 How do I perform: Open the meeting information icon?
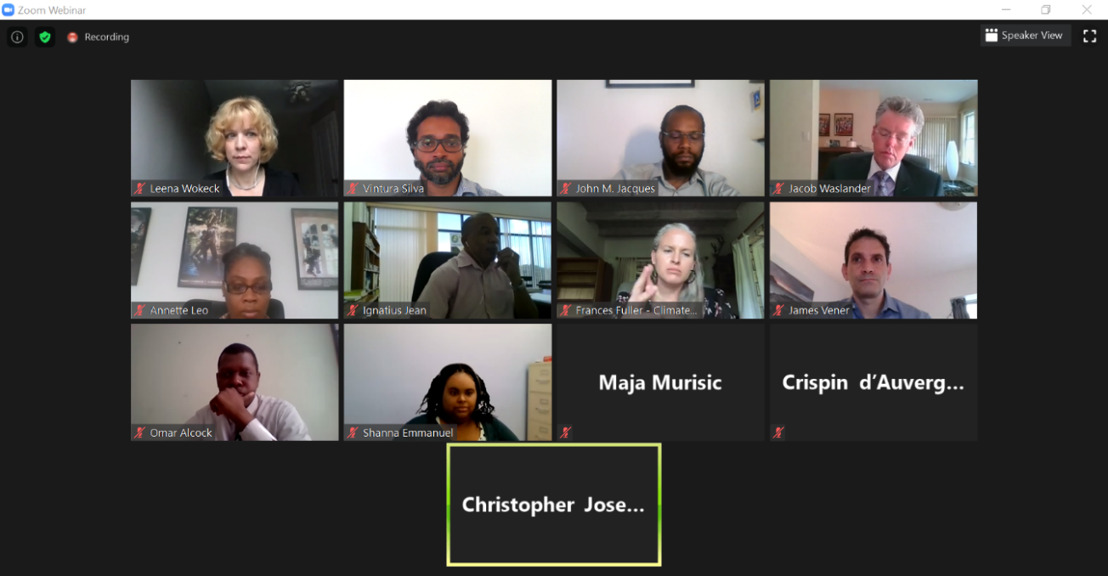(17, 37)
